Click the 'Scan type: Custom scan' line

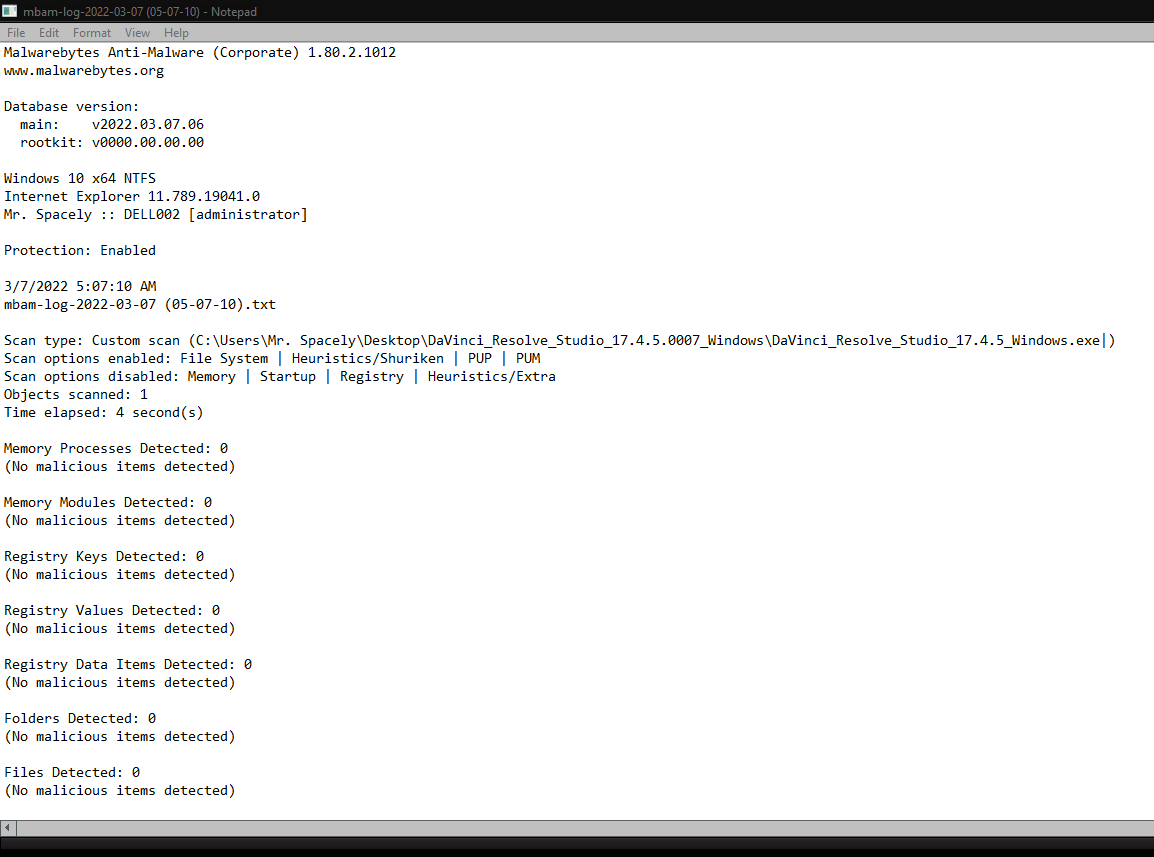click(559, 340)
